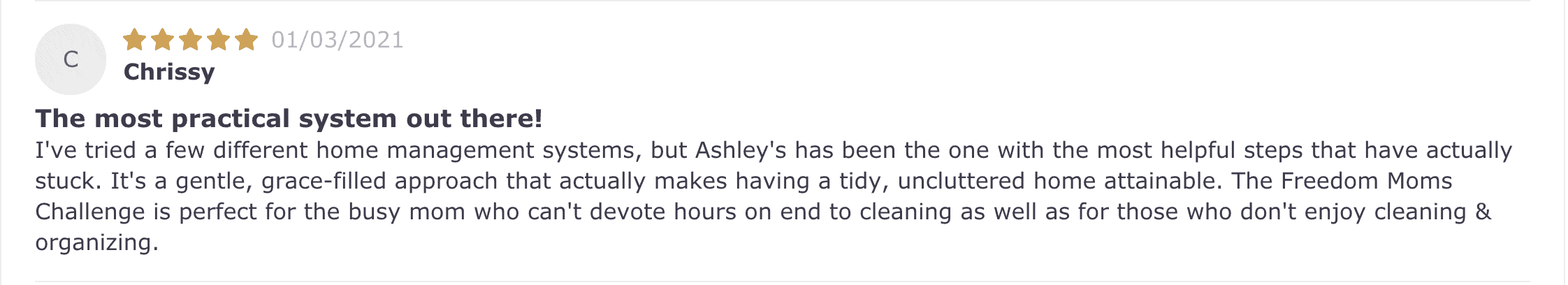Click the phrase uncluttered home attainable
Viewport: 1568px width, 285px height.
pos(1059,182)
